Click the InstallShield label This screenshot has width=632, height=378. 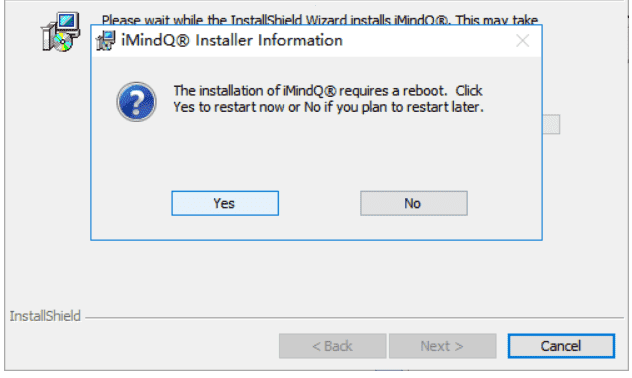[x=45, y=316]
